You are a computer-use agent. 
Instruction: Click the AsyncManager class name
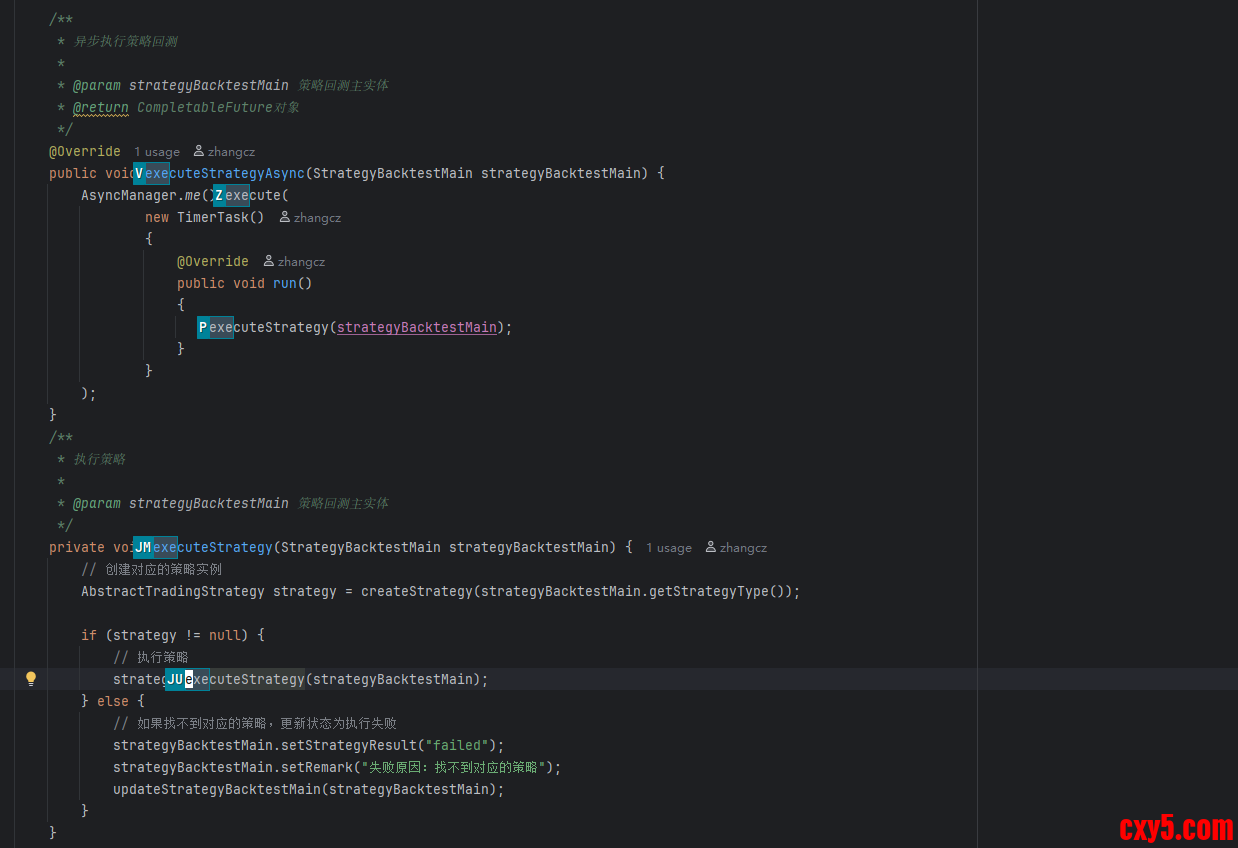click(x=129, y=196)
